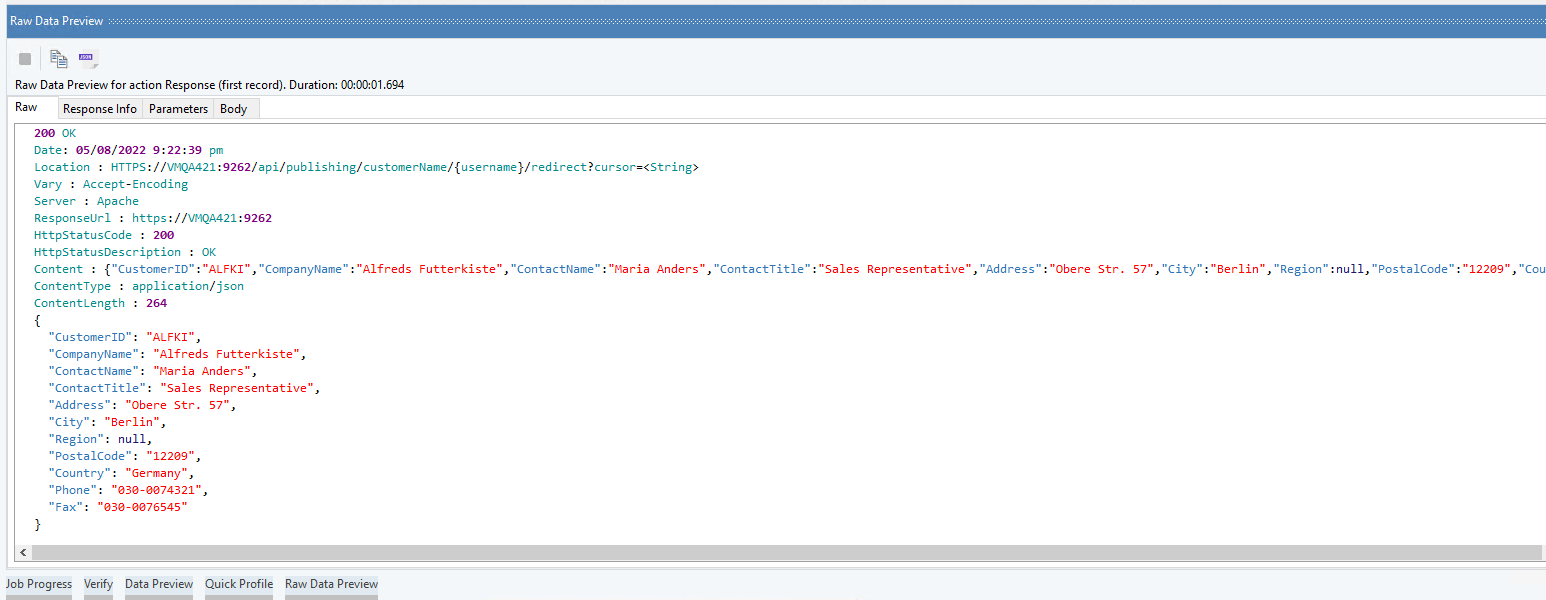
Task: Click the Copy raw data icon
Action: pyautogui.click(x=59, y=59)
